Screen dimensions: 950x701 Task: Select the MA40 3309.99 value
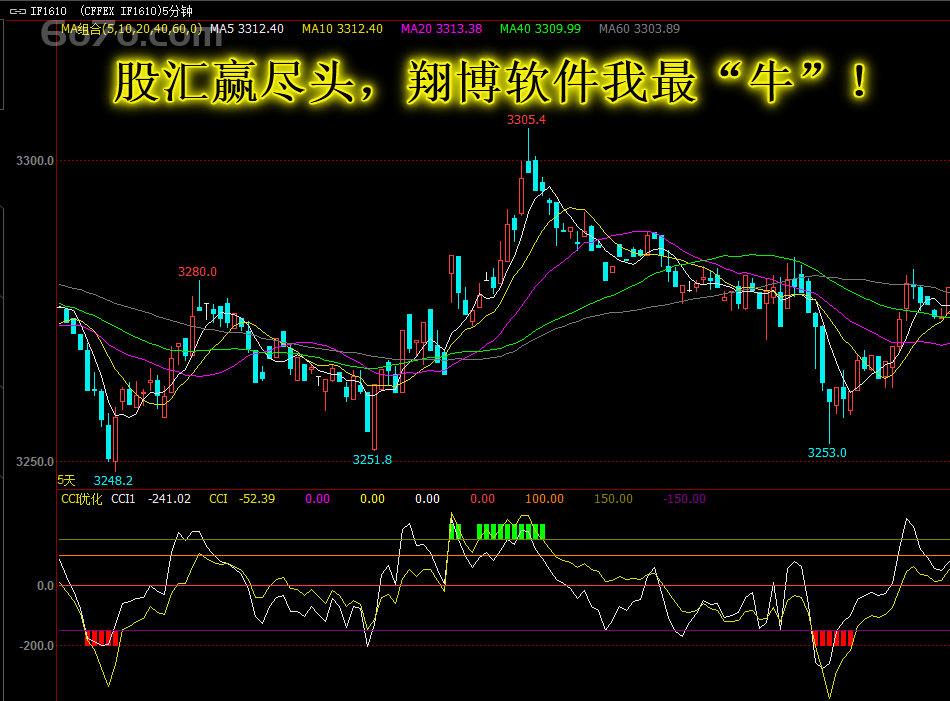(540, 28)
